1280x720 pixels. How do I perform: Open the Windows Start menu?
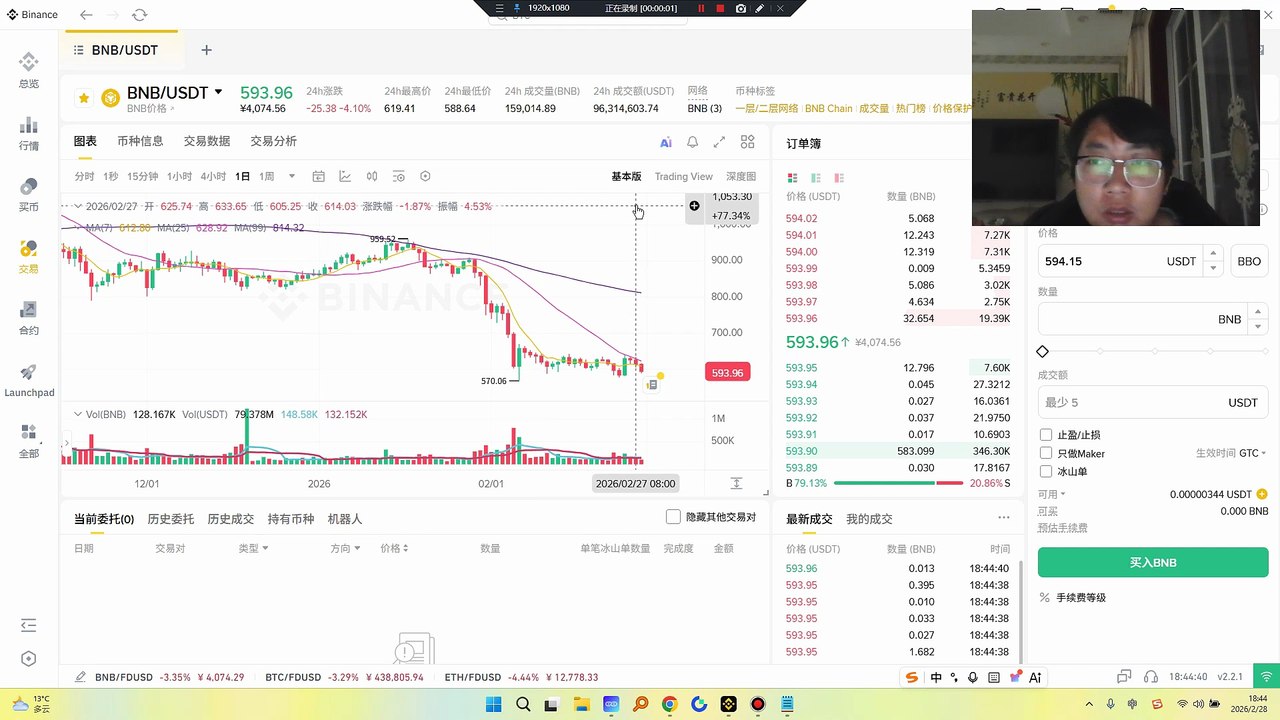tap(494, 705)
